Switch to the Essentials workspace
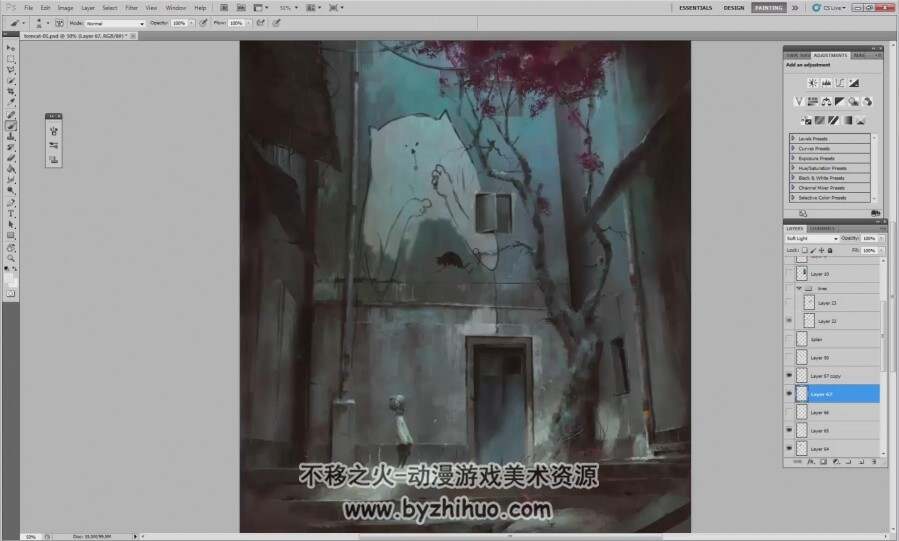The width and height of the screenshot is (899, 541). point(695,8)
